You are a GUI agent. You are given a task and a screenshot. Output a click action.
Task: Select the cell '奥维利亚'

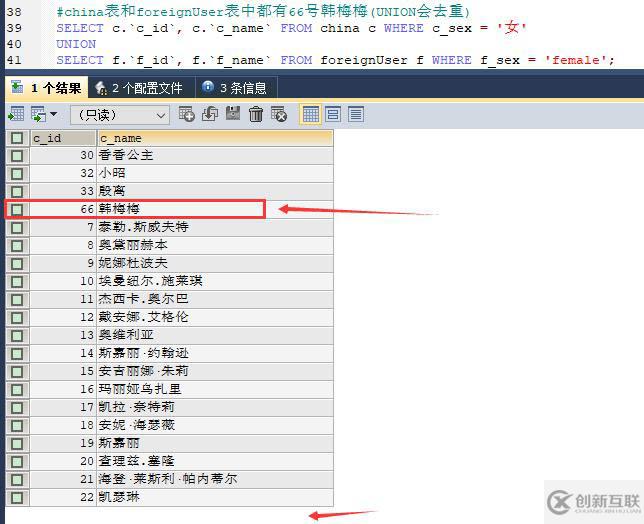(x=215, y=336)
